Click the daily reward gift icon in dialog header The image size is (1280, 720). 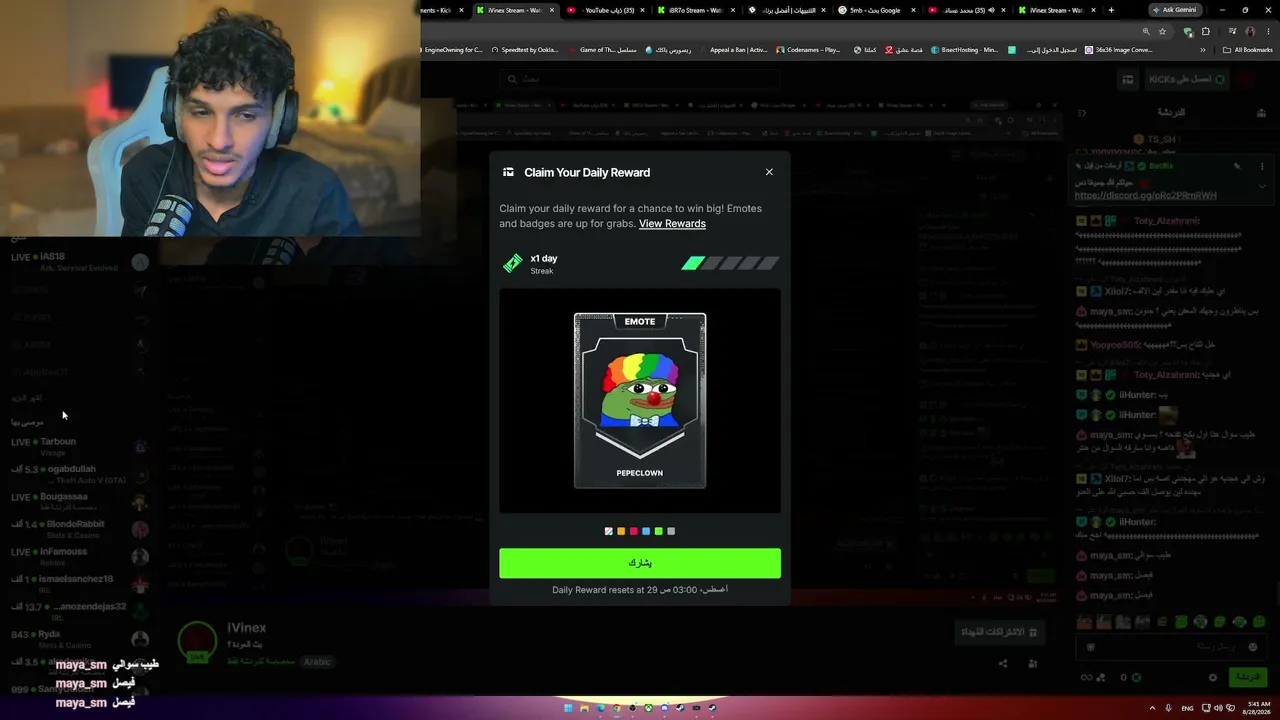508,172
